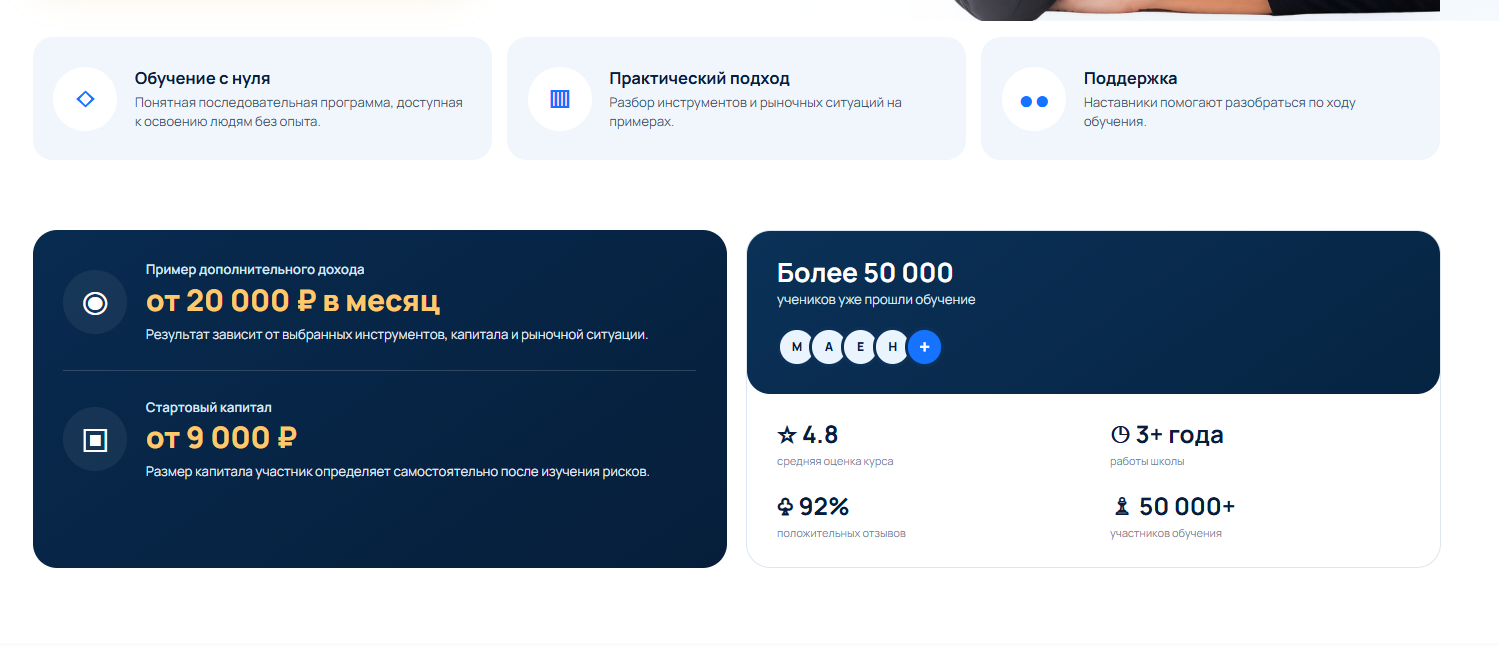
Task: Click the description starting Понятная последовательная программа
Action: click(299, 112)
